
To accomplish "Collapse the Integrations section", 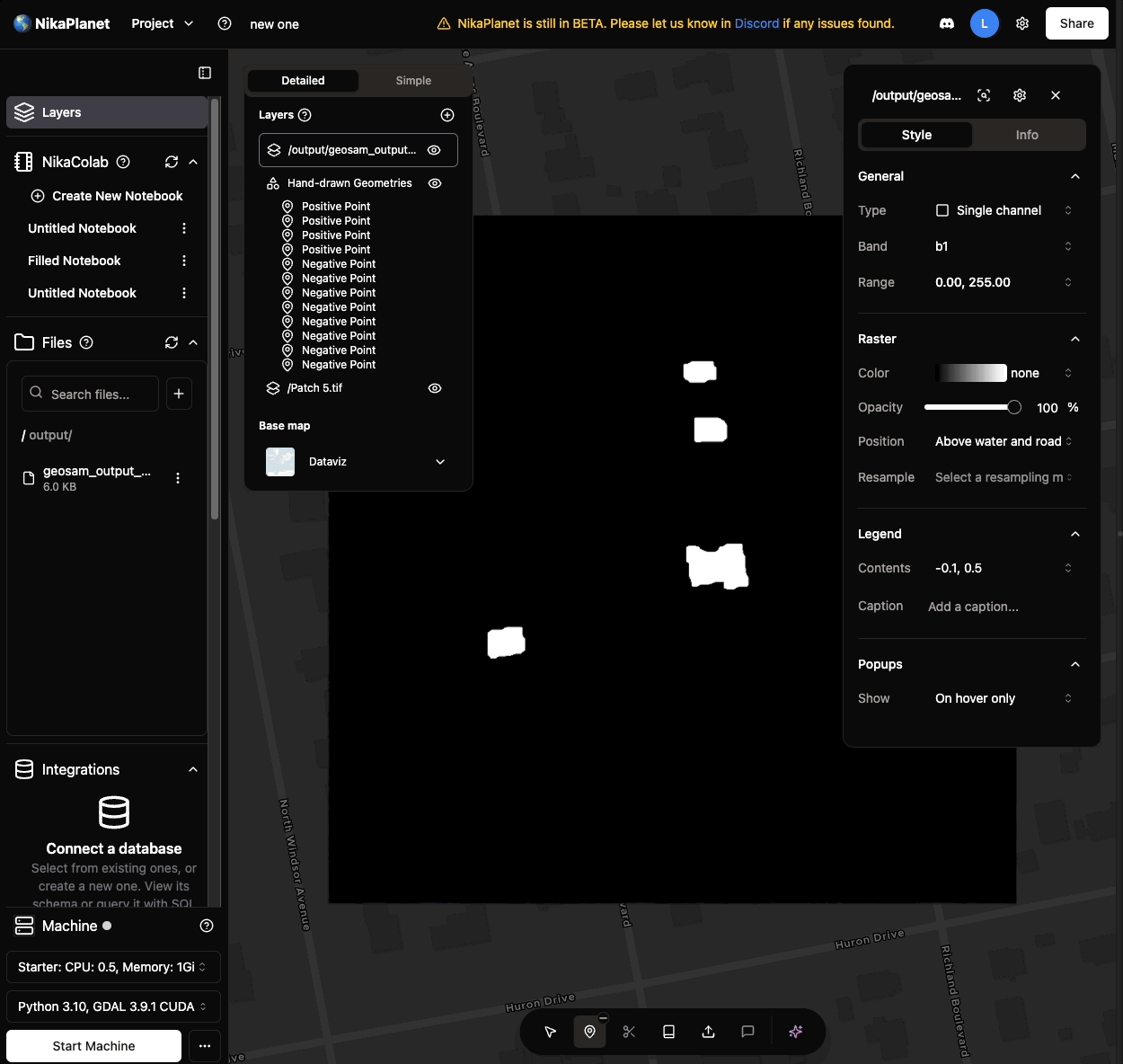I will [x=193, y=769].
